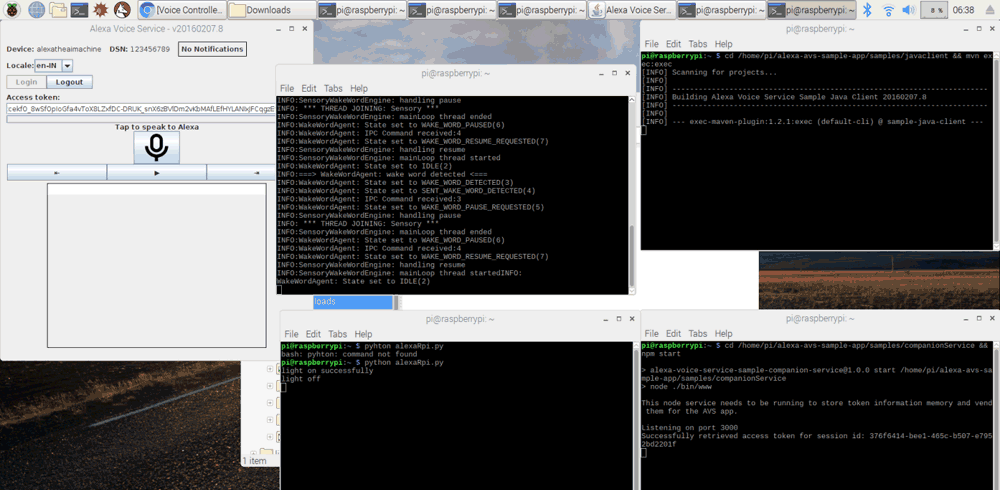This screenshot has height=490, width=1000.
Task: Tap the microphone button to speak to Alexa
Action: click(x=156, y=148)
